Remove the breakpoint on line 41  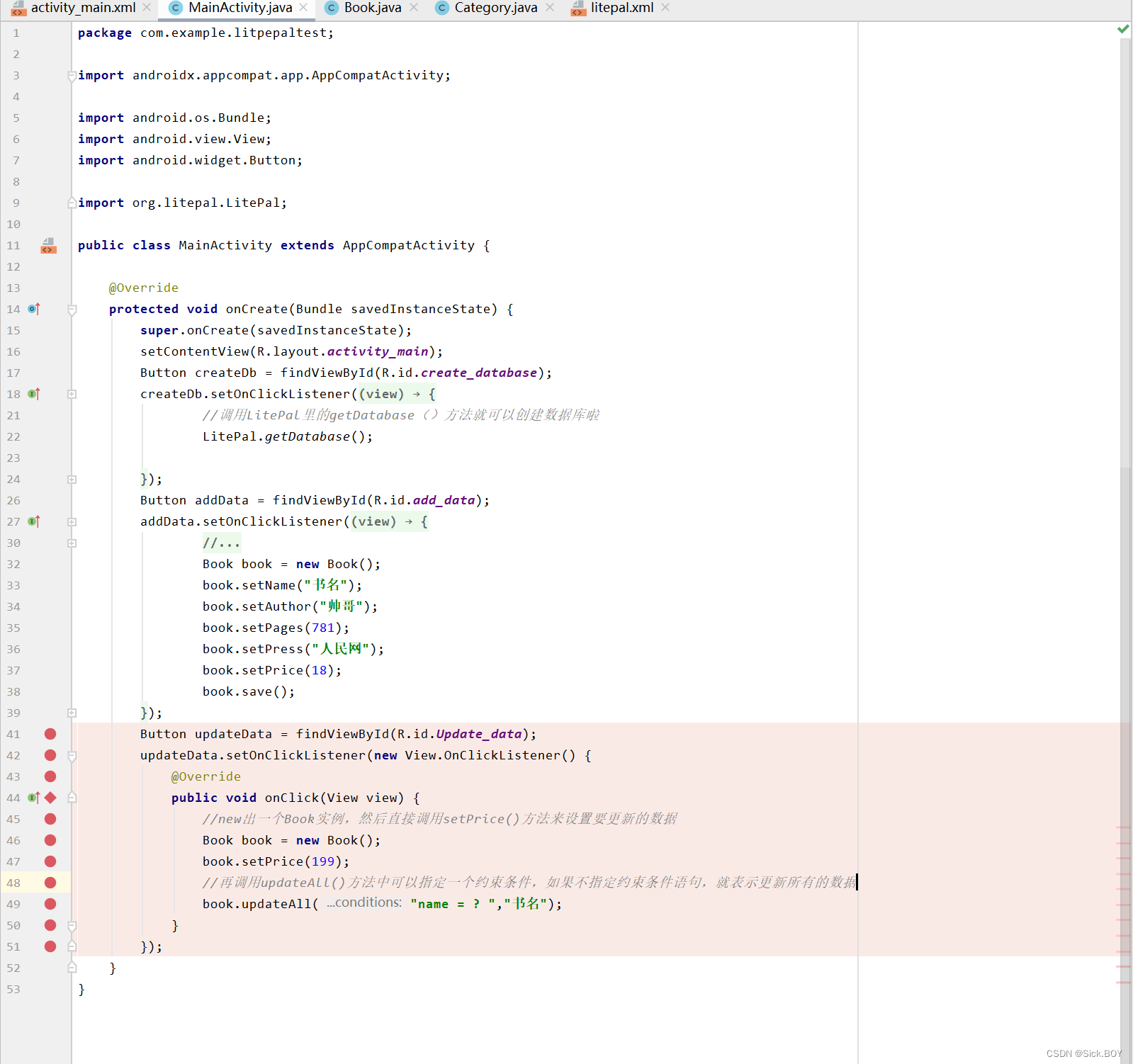tap(50, 734)
